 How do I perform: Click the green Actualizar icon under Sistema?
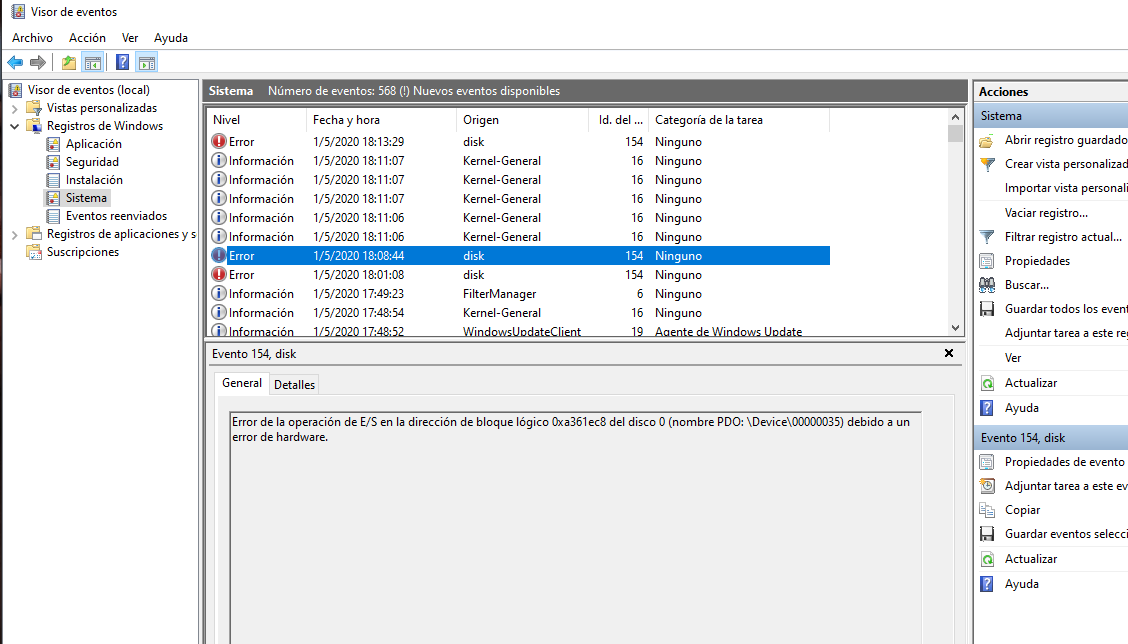click(x=987, y=383)
